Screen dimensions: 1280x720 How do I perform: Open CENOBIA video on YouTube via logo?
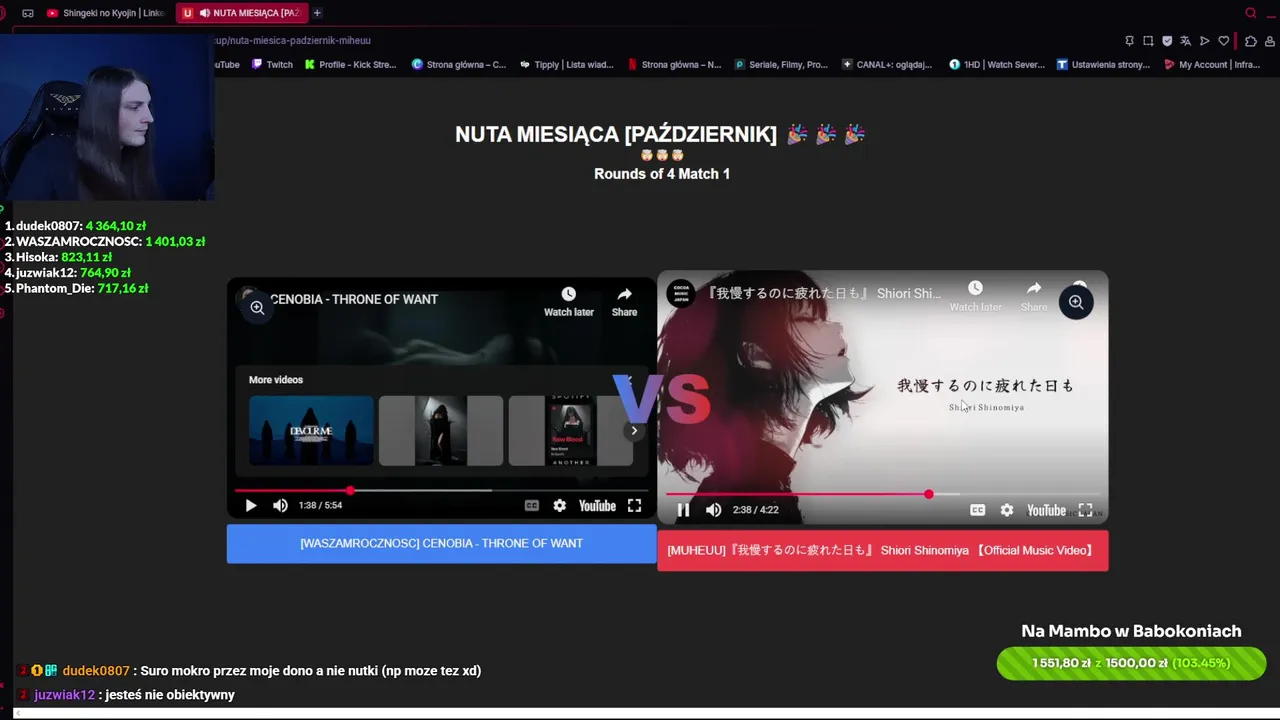click(597, 506)
